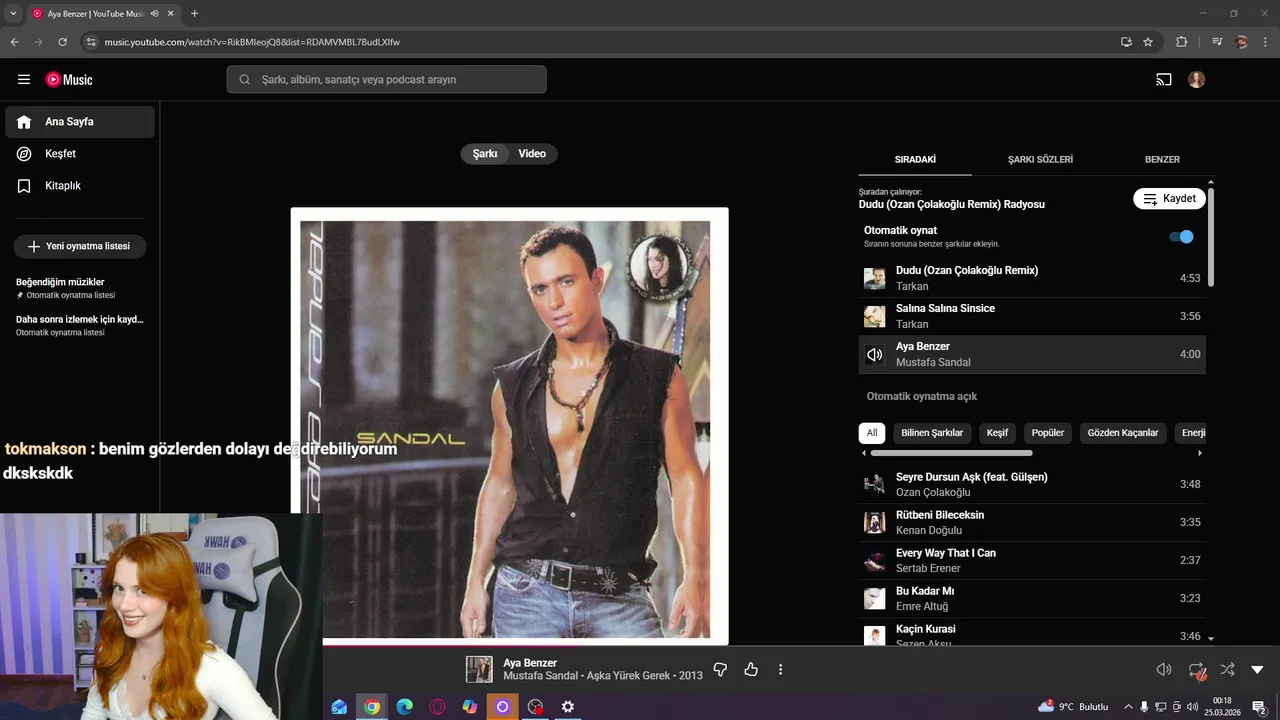The image size is (1280, 720).
Task: Like the song with thumbs up
Action: [x=751, y=670]
